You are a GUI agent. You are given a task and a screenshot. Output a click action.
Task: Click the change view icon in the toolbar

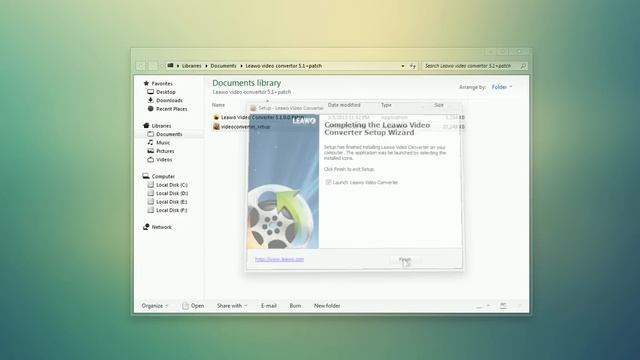point(480,306)
